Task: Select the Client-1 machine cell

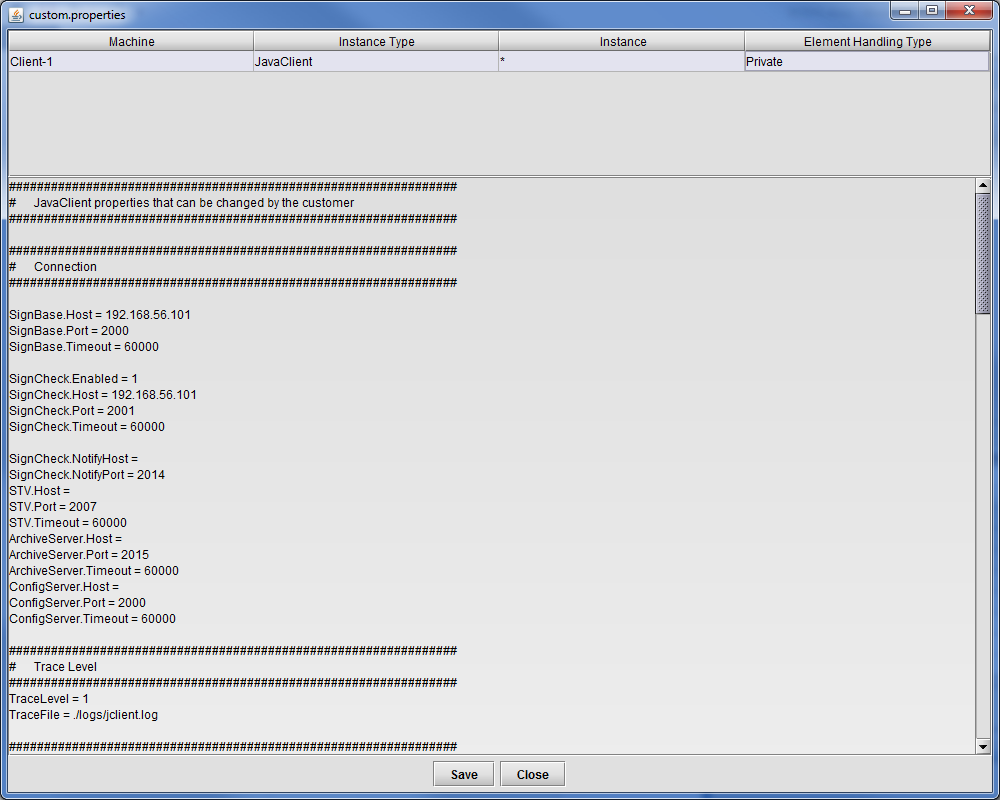Action: pyautogui.click(x=131, y=61)
